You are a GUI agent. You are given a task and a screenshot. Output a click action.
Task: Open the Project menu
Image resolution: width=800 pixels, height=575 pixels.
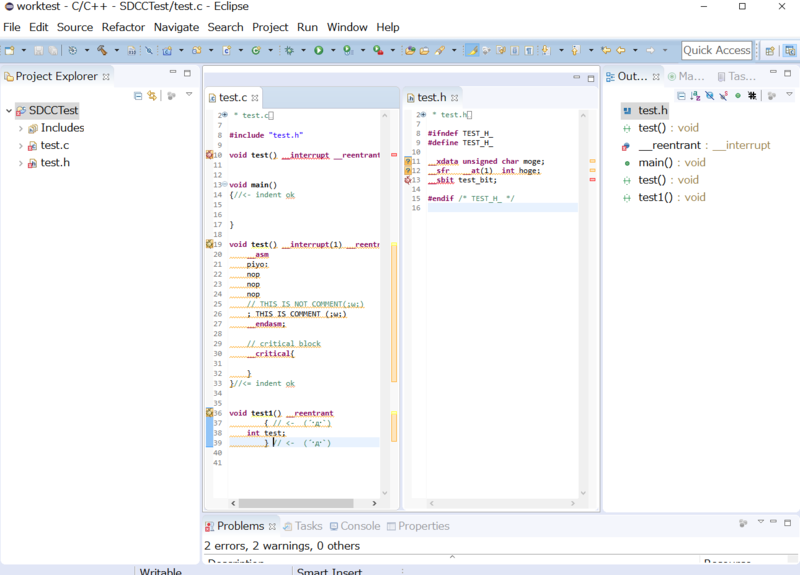[270, 27]
